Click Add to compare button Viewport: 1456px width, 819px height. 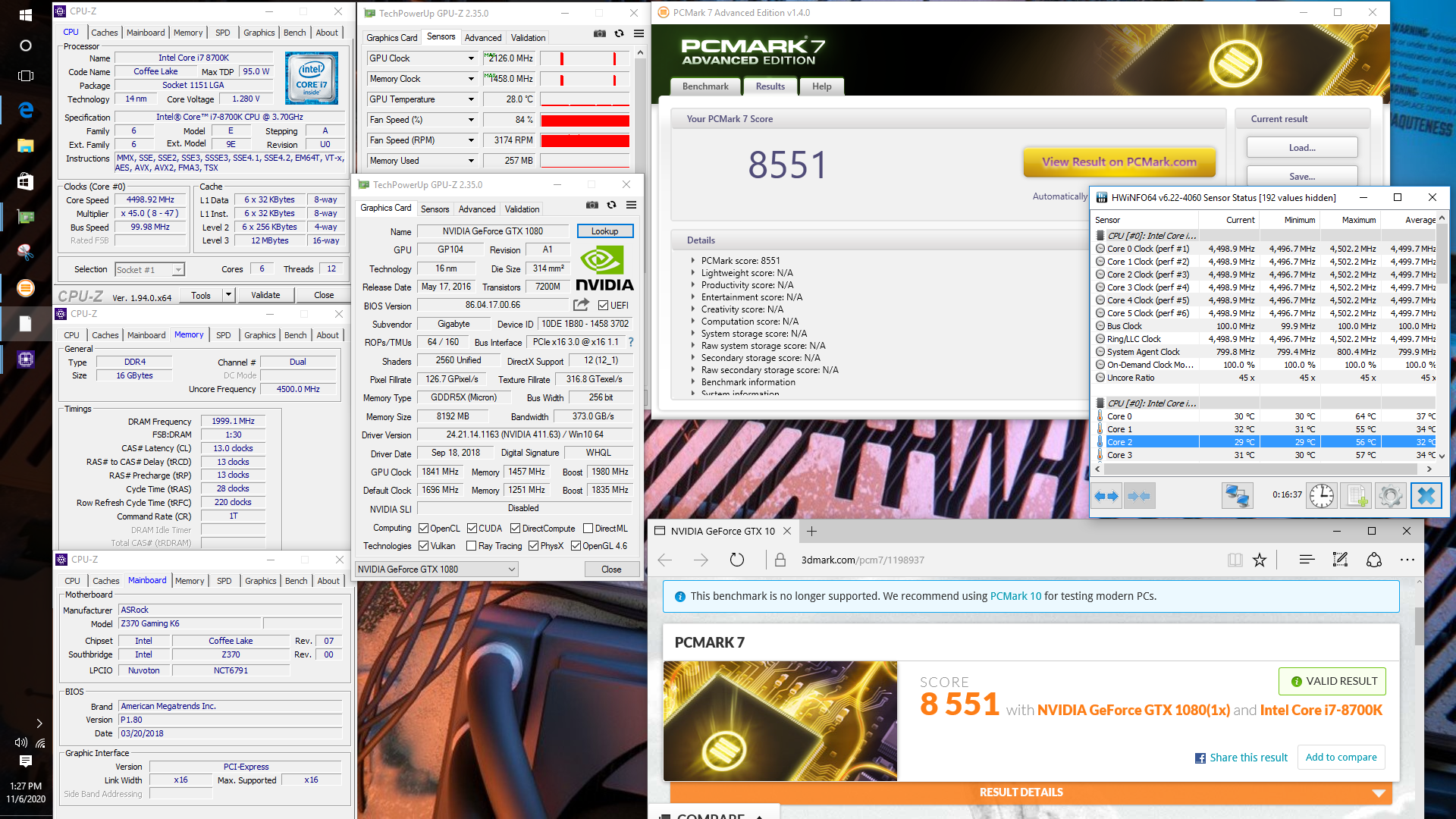point(1341,758)
